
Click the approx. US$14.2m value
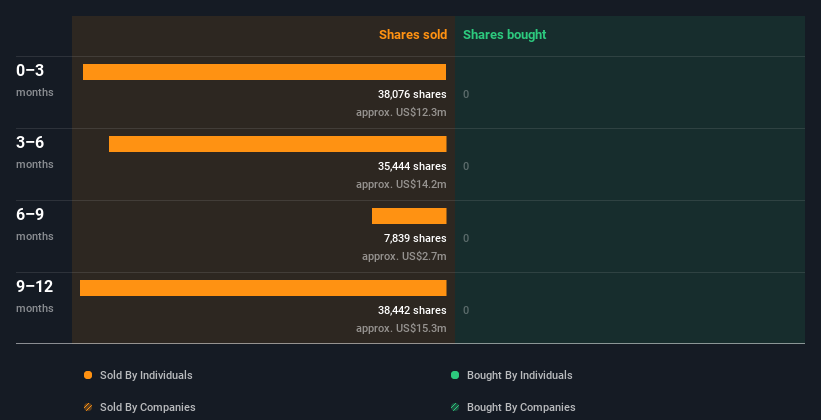coord(401,184)
